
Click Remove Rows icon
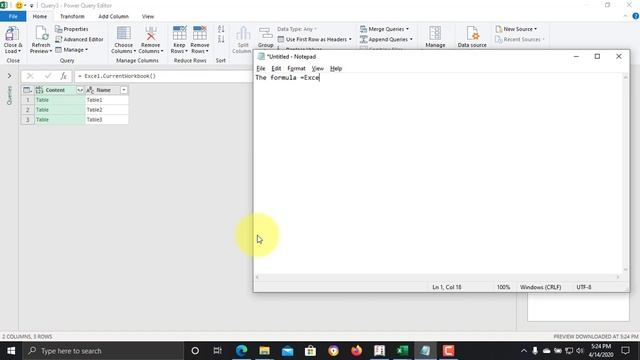tap(200, 33)
